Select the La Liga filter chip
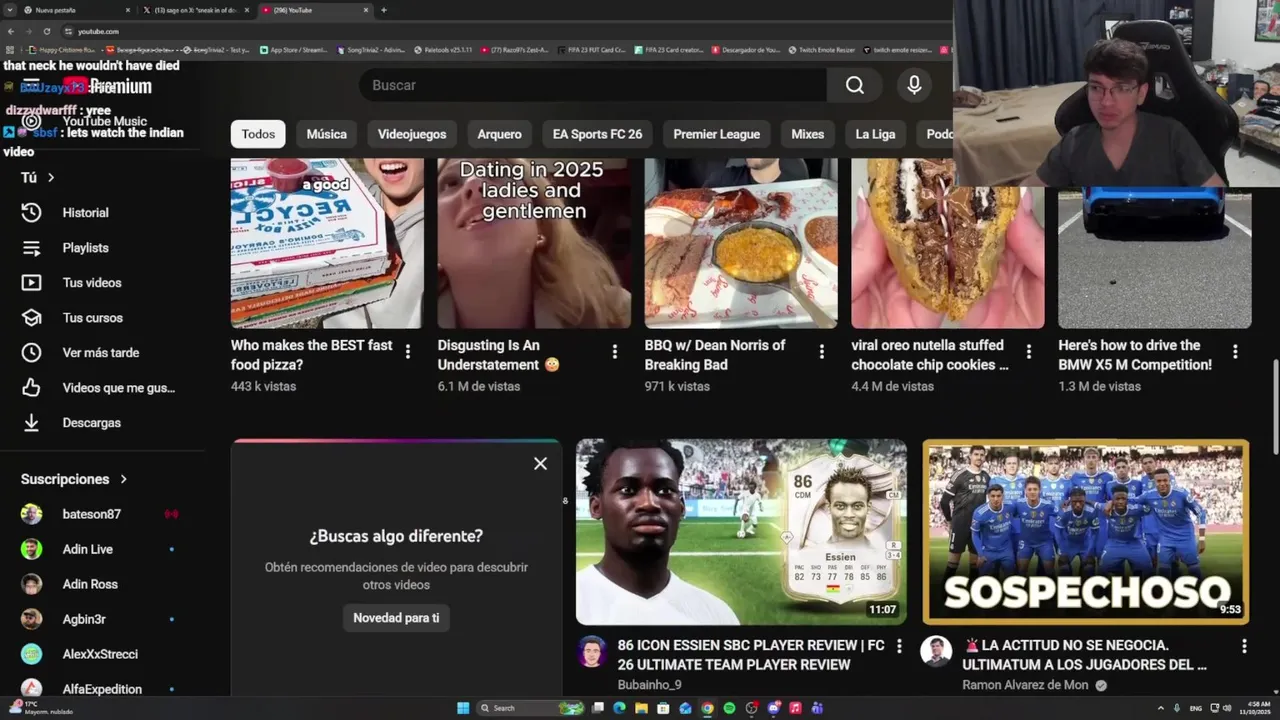The height and width of the screenshot is (720, 1280). click(876, 134)
